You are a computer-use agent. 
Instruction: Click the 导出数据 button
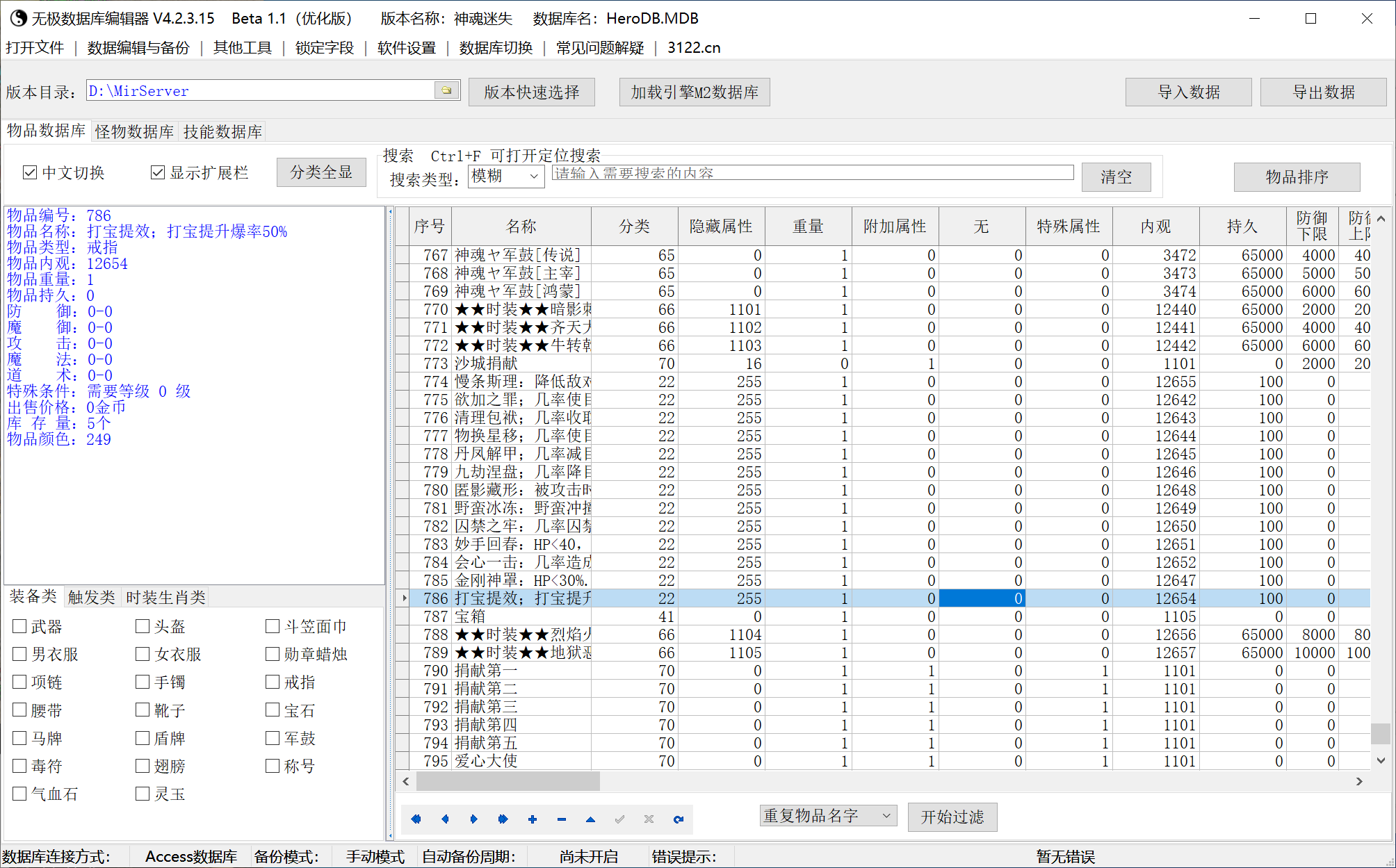click(x=1324, y=92)
